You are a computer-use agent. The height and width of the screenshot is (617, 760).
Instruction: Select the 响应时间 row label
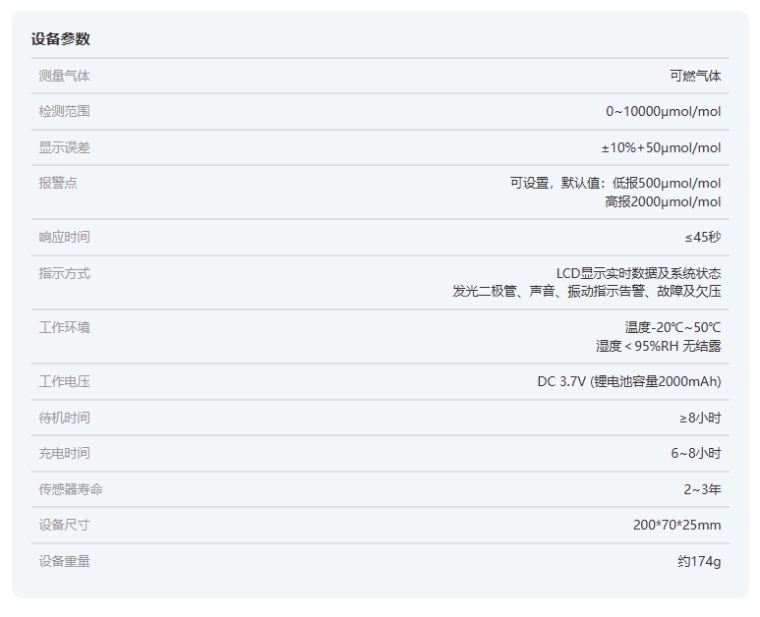pos(64,237)
